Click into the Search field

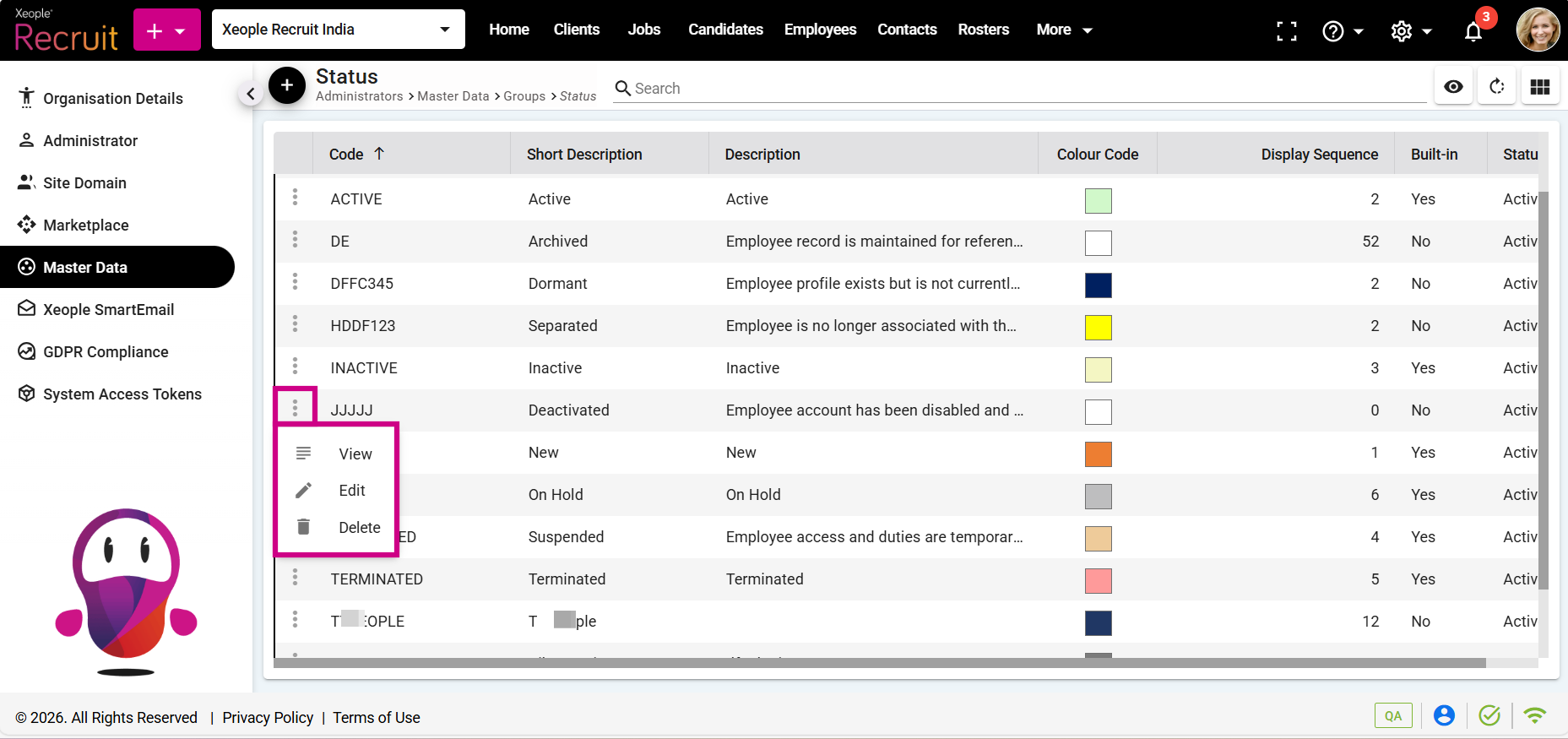pyautogui.click(x=1013, y=89)
